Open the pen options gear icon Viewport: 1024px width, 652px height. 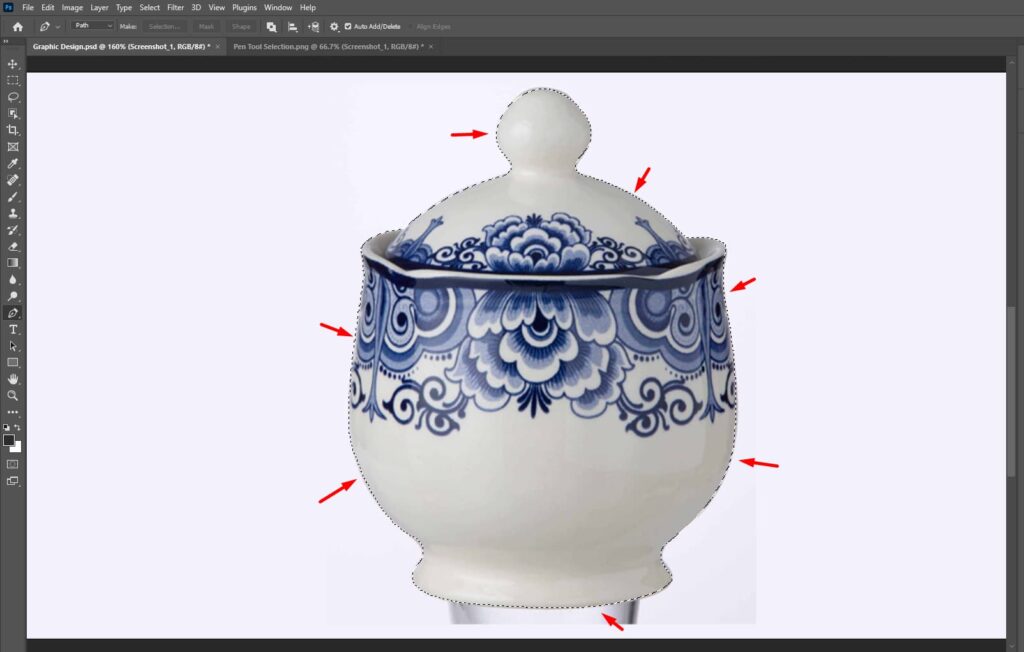[334, 27]
